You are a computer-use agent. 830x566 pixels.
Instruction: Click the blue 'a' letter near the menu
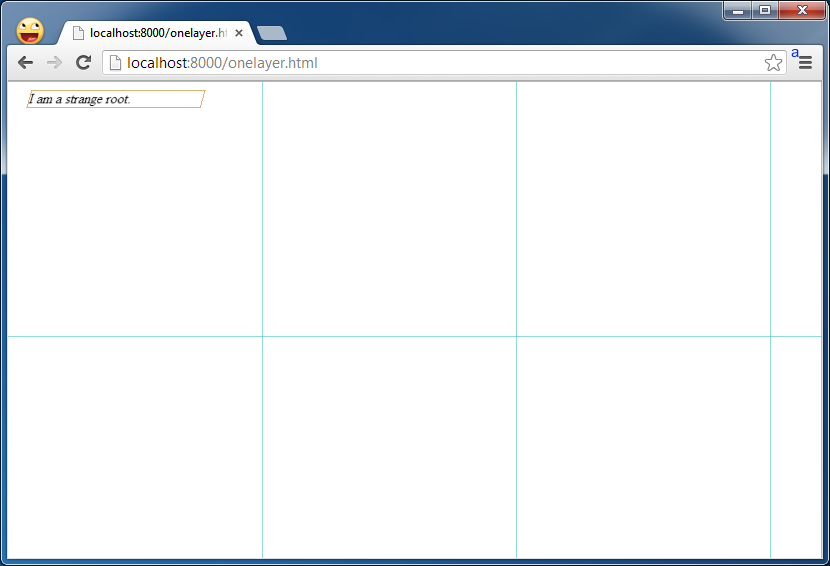[x=795, y=52]
